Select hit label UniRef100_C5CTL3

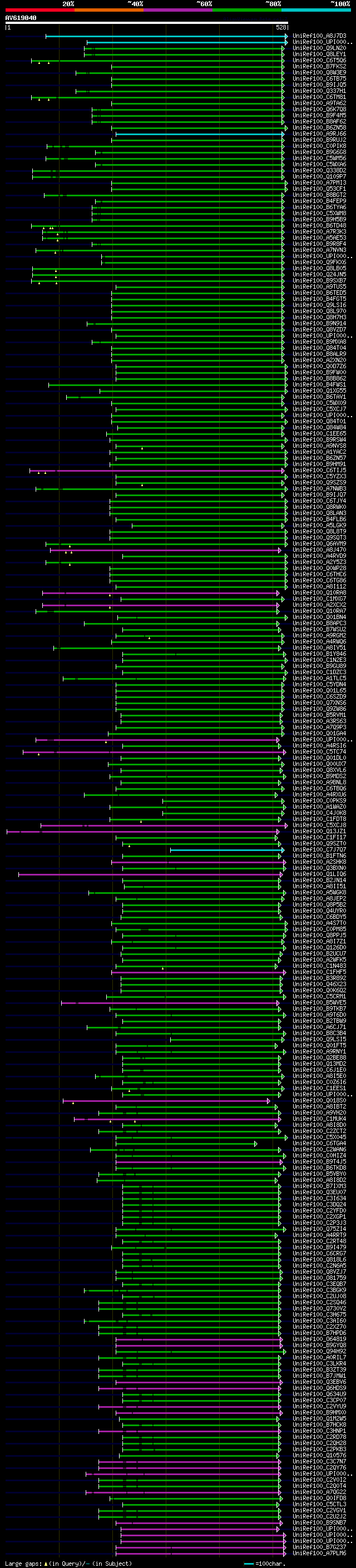click(319, 1504)
